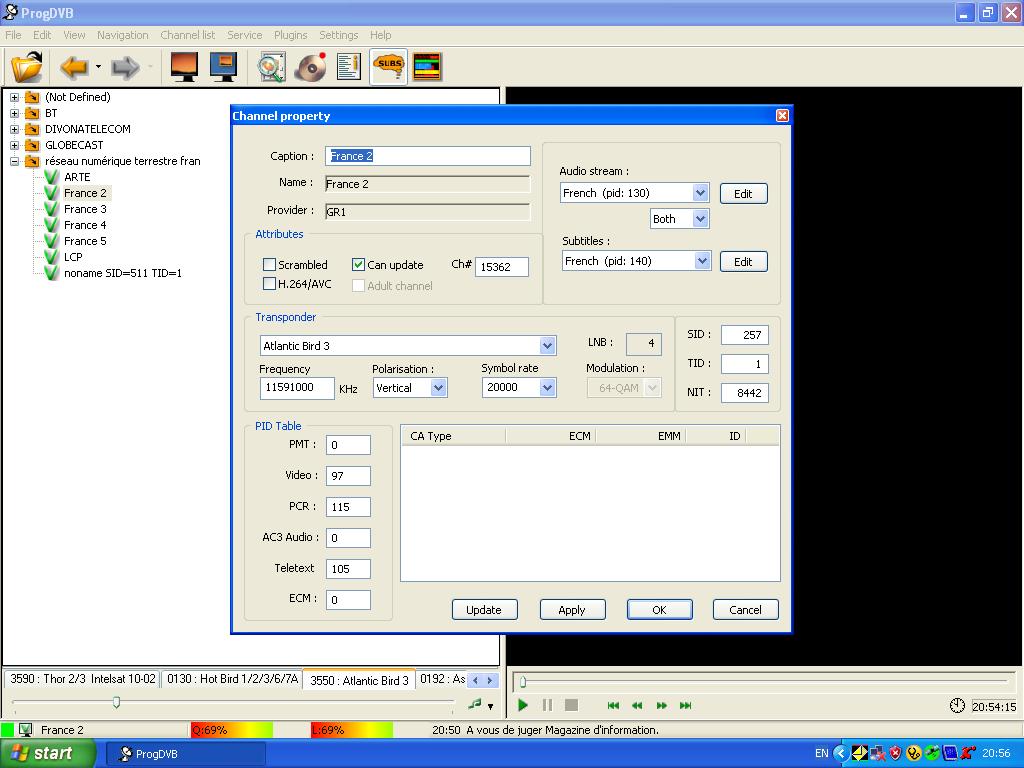Screen dimensions: 1024x768
Task: Open the Settings menu
Action: point(338,35)
